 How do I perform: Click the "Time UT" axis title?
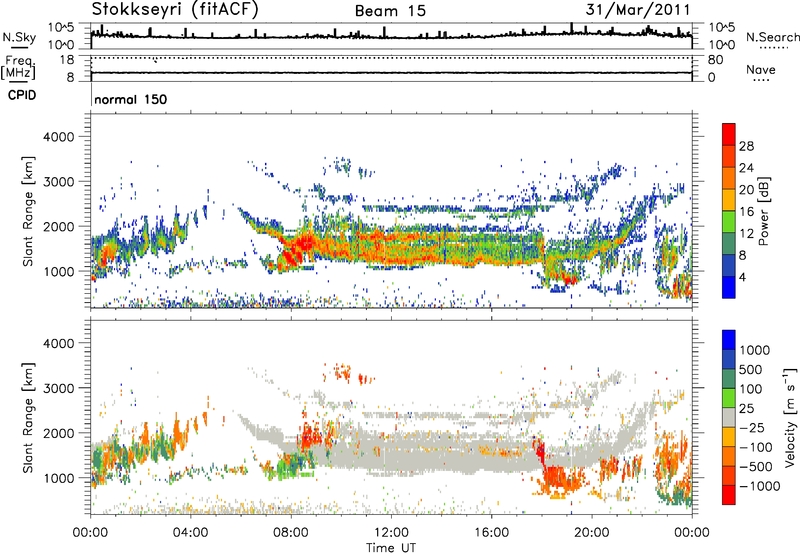[x=391, y=548]
